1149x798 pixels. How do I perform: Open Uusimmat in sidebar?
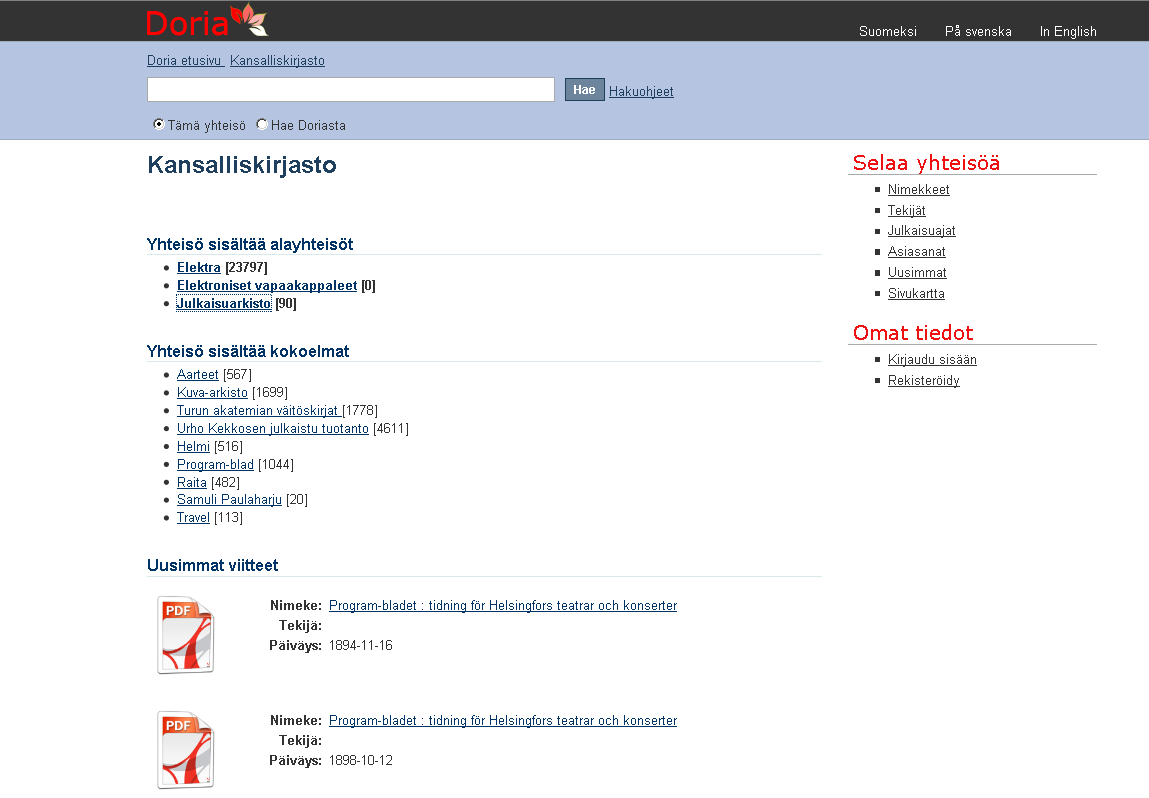tap(917, 273)
